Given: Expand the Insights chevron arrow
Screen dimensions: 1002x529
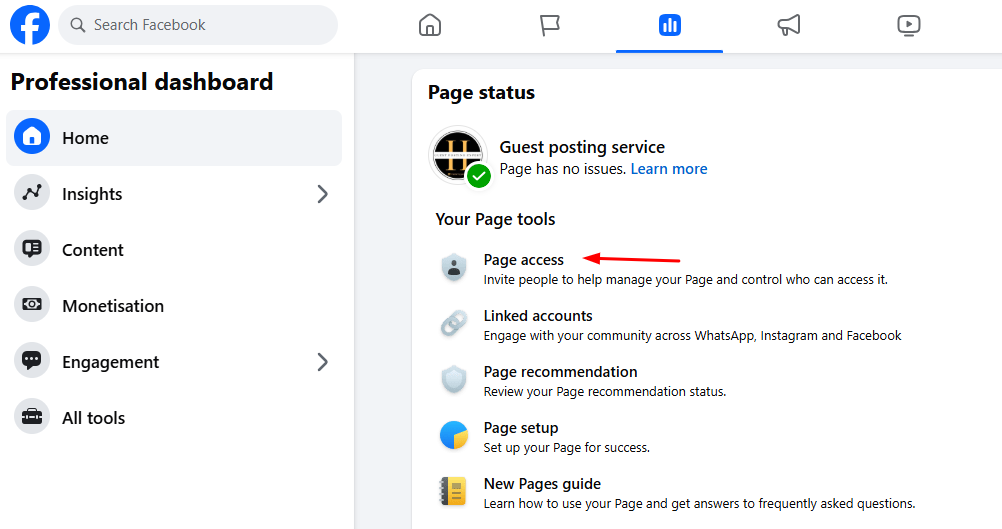Looking at the screenshot, I should 322,194.
